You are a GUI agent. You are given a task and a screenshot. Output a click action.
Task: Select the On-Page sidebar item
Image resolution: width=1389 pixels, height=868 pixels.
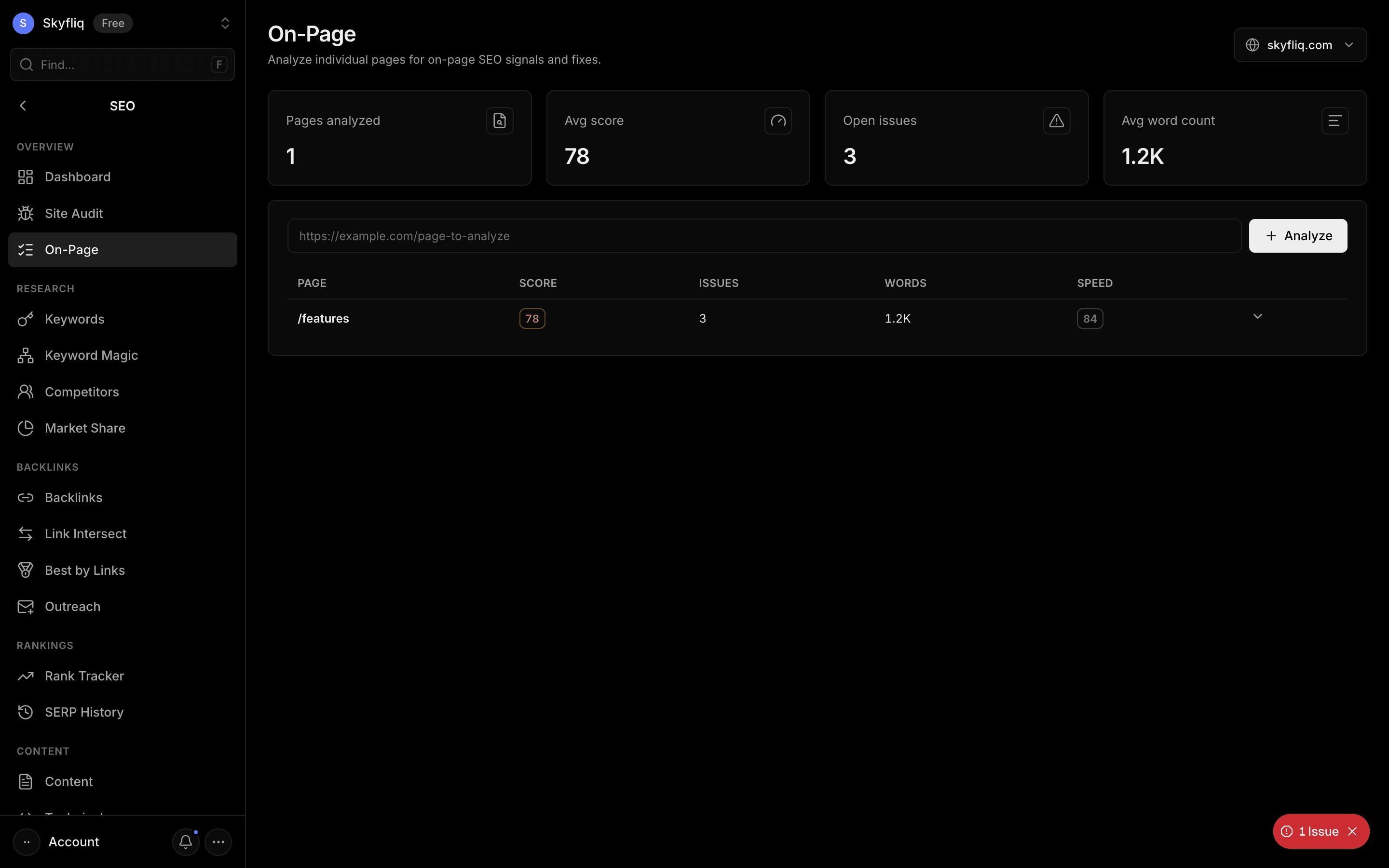122,250
